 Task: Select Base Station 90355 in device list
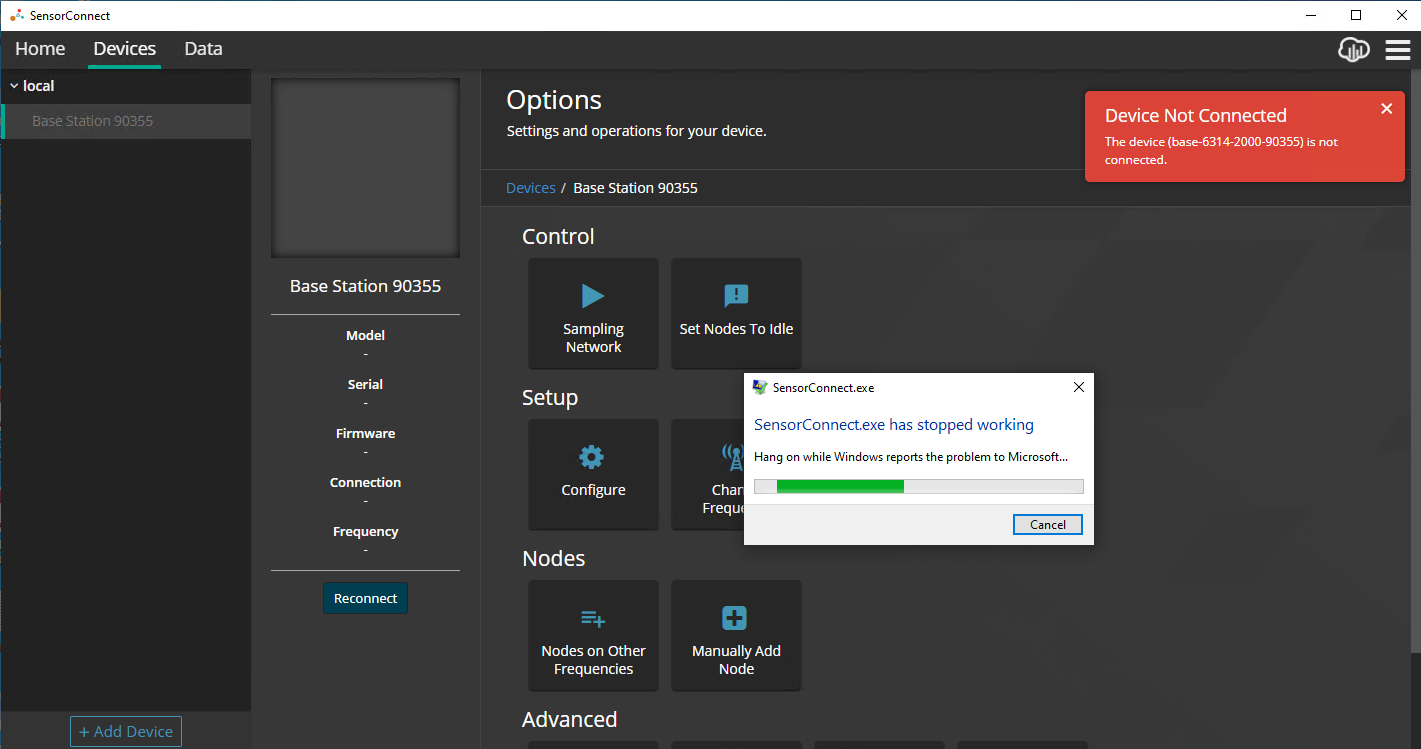coord(125,121)
